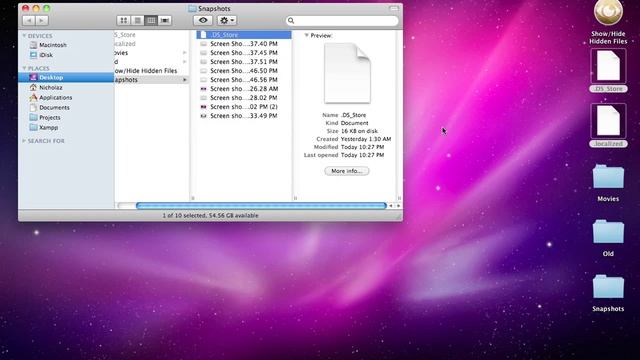Collapse the PLACES sidebar section

click(x=24, y=68)
